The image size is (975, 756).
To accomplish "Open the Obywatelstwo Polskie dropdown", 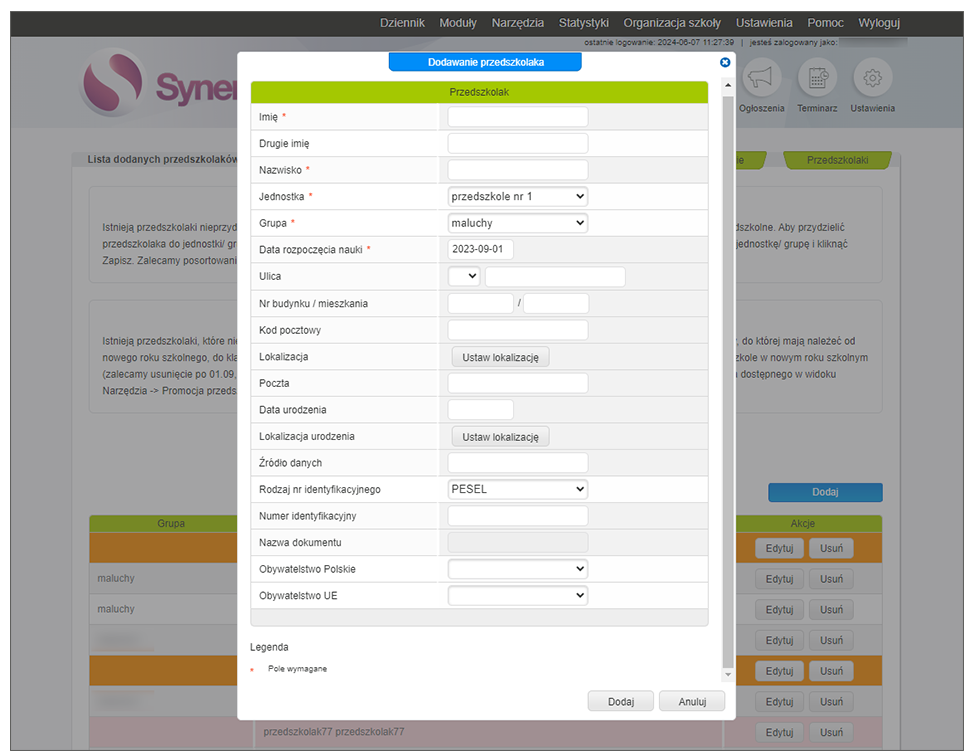I will coord(517,569).
